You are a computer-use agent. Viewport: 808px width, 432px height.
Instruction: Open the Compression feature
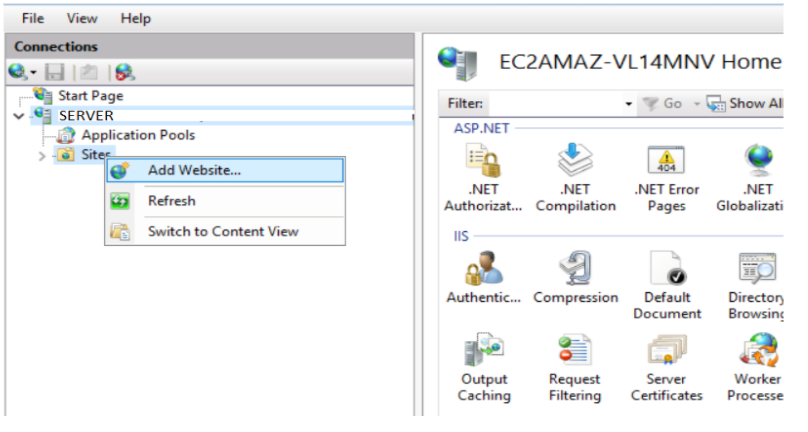[x=576, y=278]
